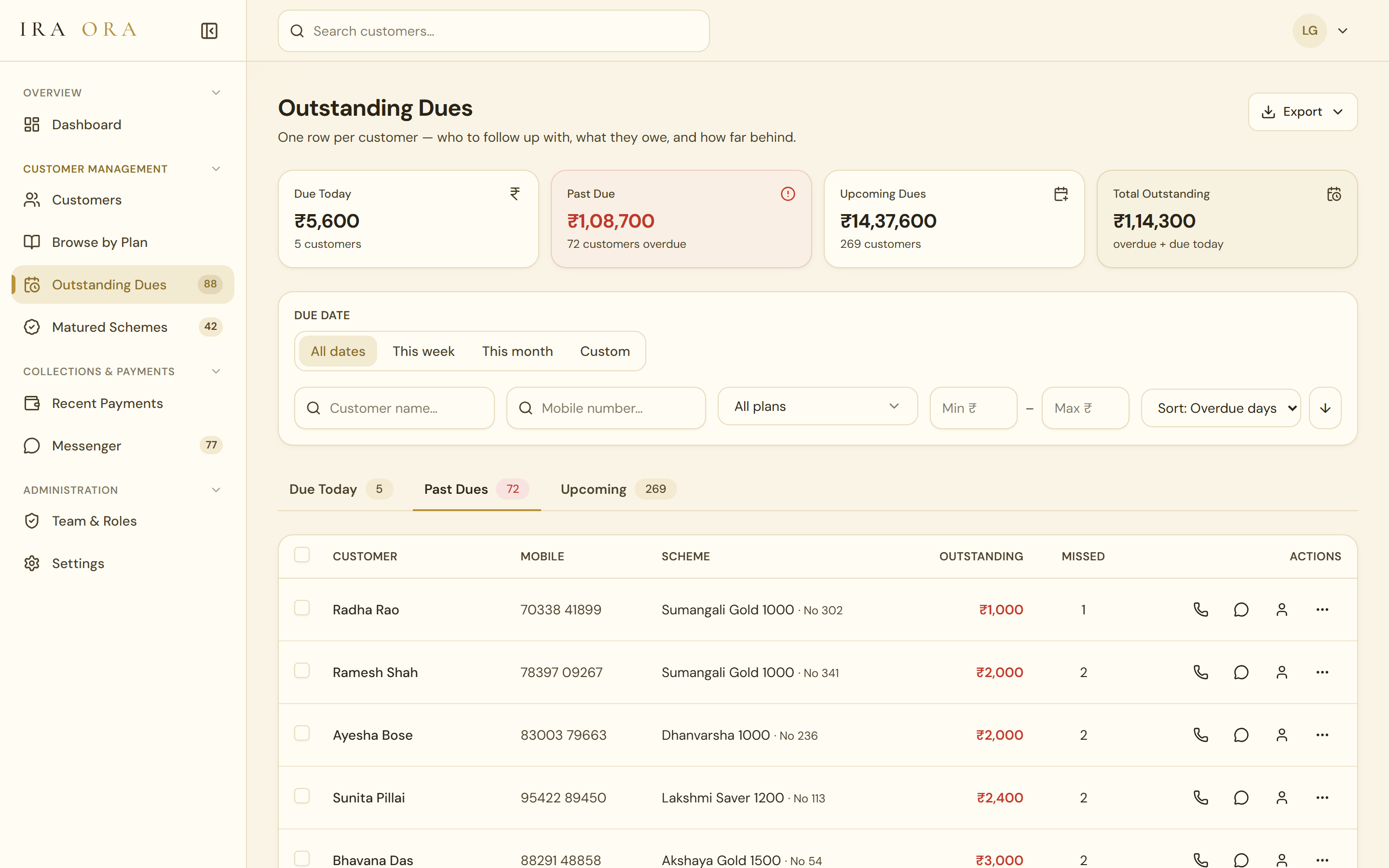Switch to Upcoming tab
The image size is (1389, 868).
(618, 489)
